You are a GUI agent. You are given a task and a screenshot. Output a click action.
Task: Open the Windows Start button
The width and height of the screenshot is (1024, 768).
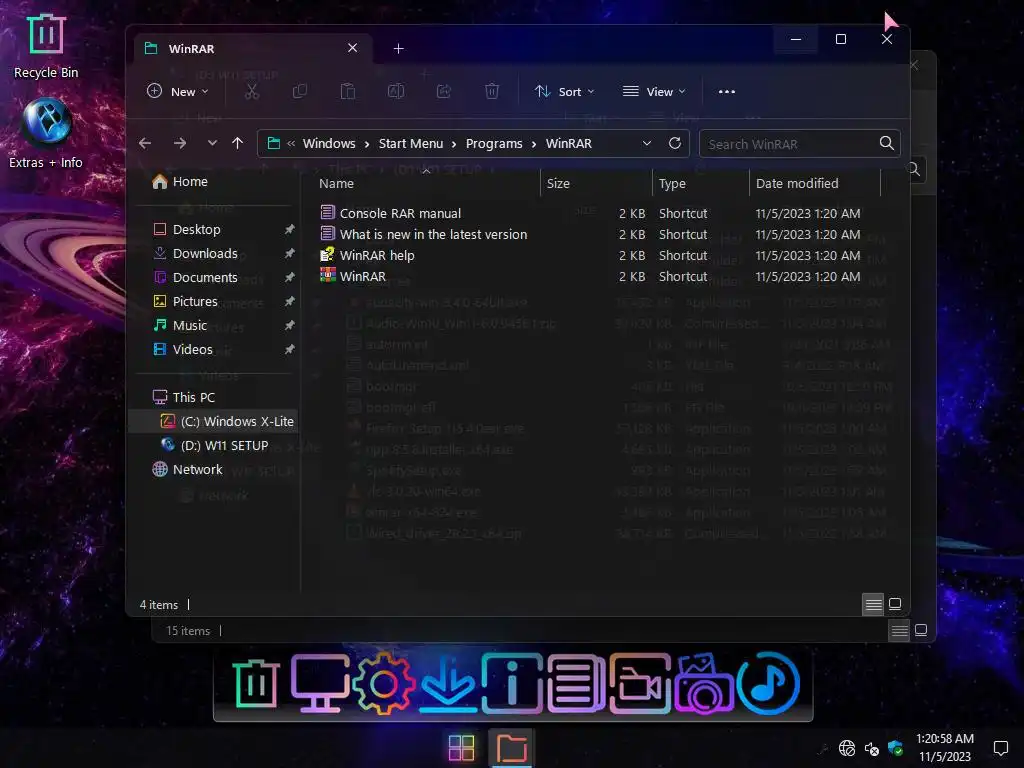[x=461, y=748]
